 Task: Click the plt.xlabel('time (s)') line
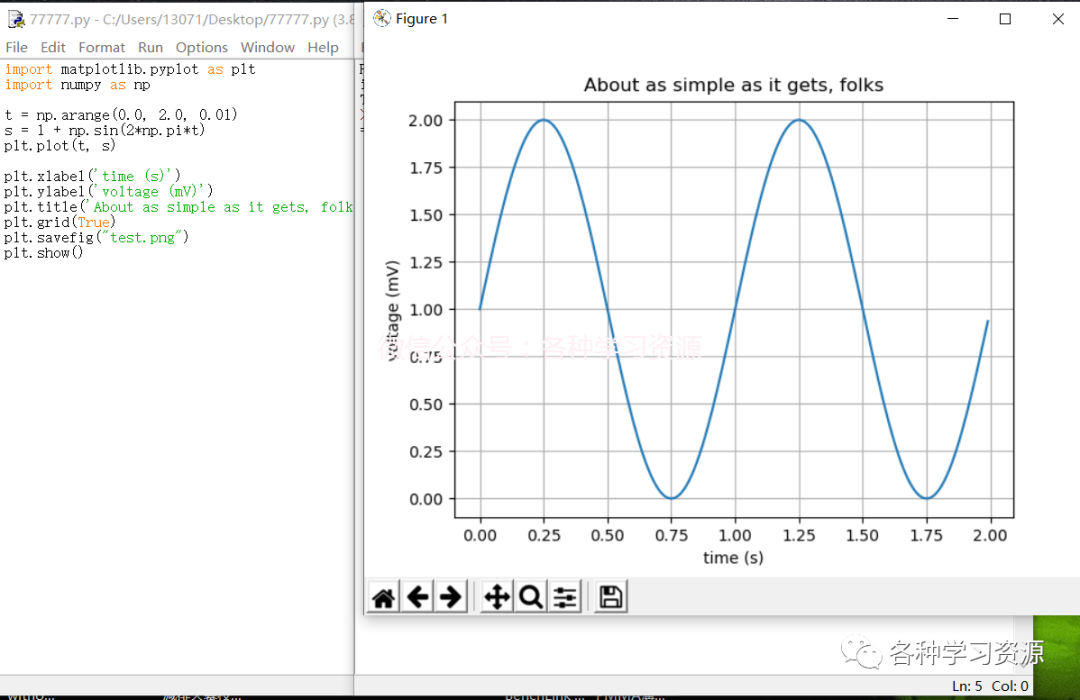(92, 176)
